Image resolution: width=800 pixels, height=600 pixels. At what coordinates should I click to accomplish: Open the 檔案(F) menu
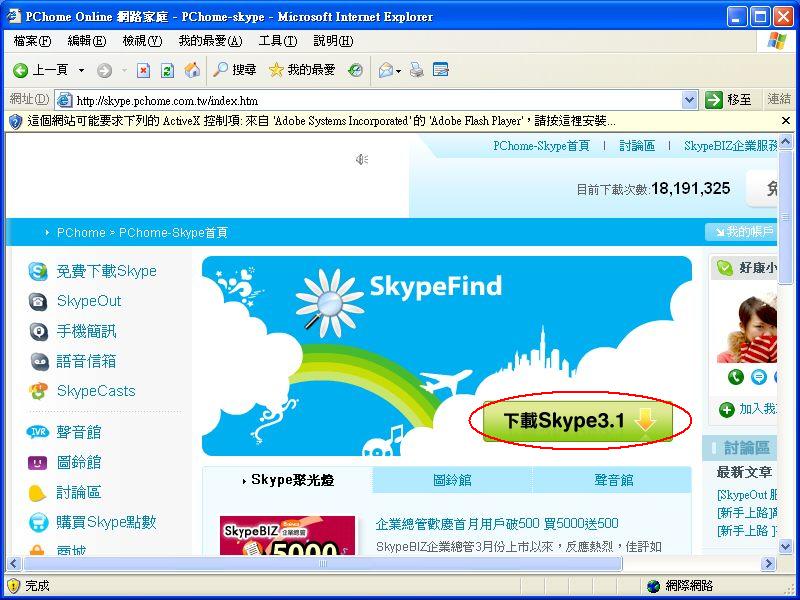tap(33, 41)
